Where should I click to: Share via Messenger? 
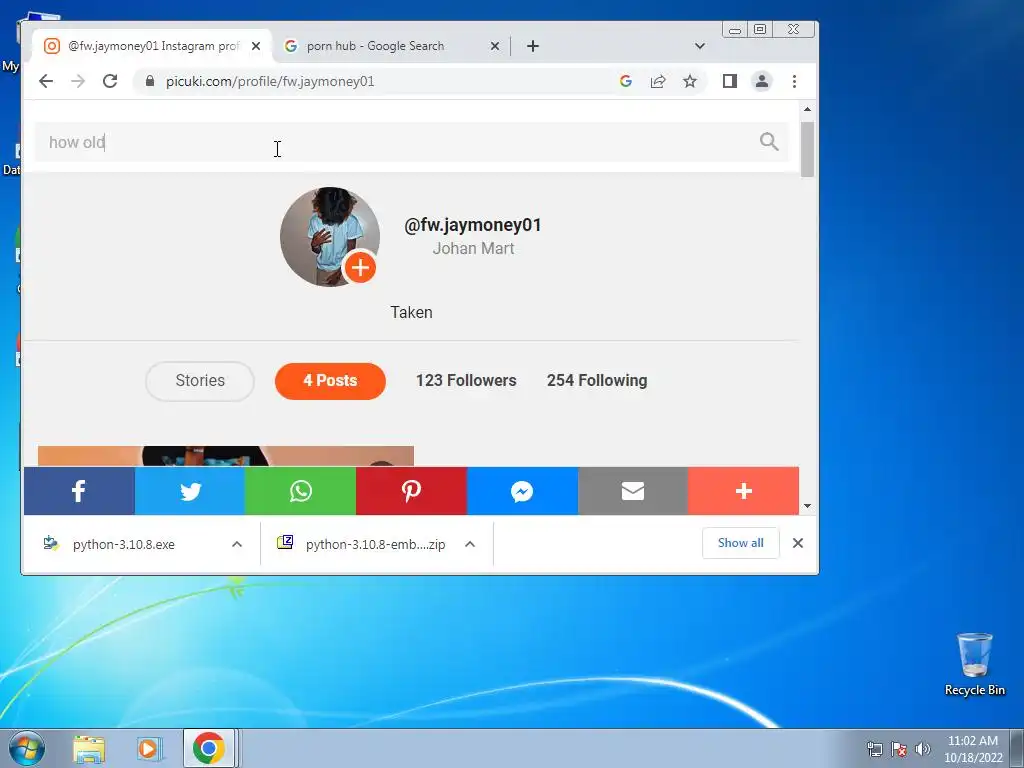pos(522,490)
